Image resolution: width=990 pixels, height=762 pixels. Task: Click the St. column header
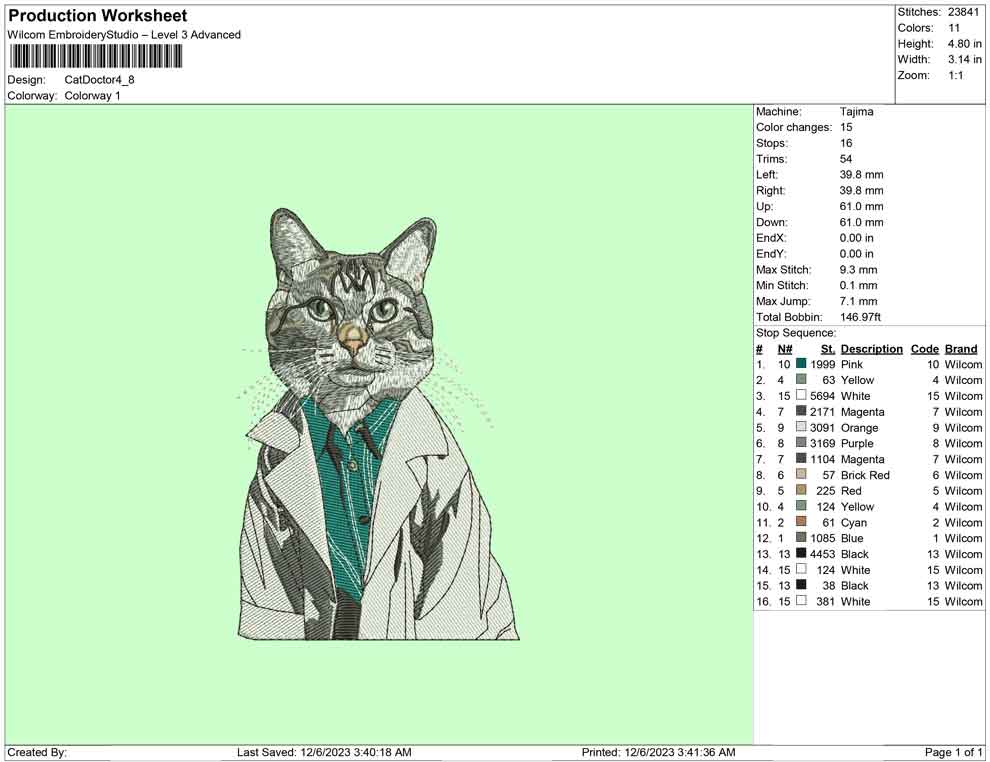[827, 349]
